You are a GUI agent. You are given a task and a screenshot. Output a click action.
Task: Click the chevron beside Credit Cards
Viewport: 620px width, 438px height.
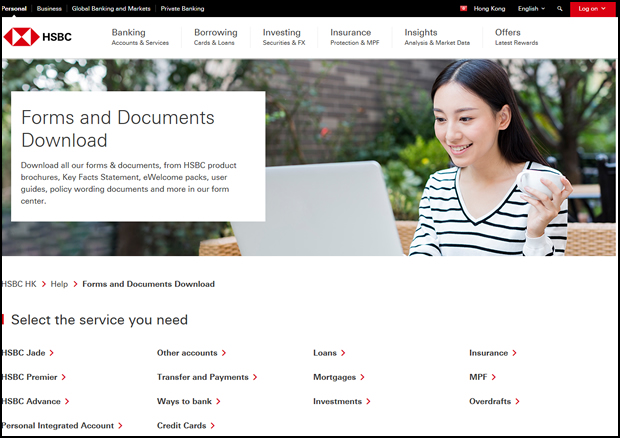(x=213, y=426)
